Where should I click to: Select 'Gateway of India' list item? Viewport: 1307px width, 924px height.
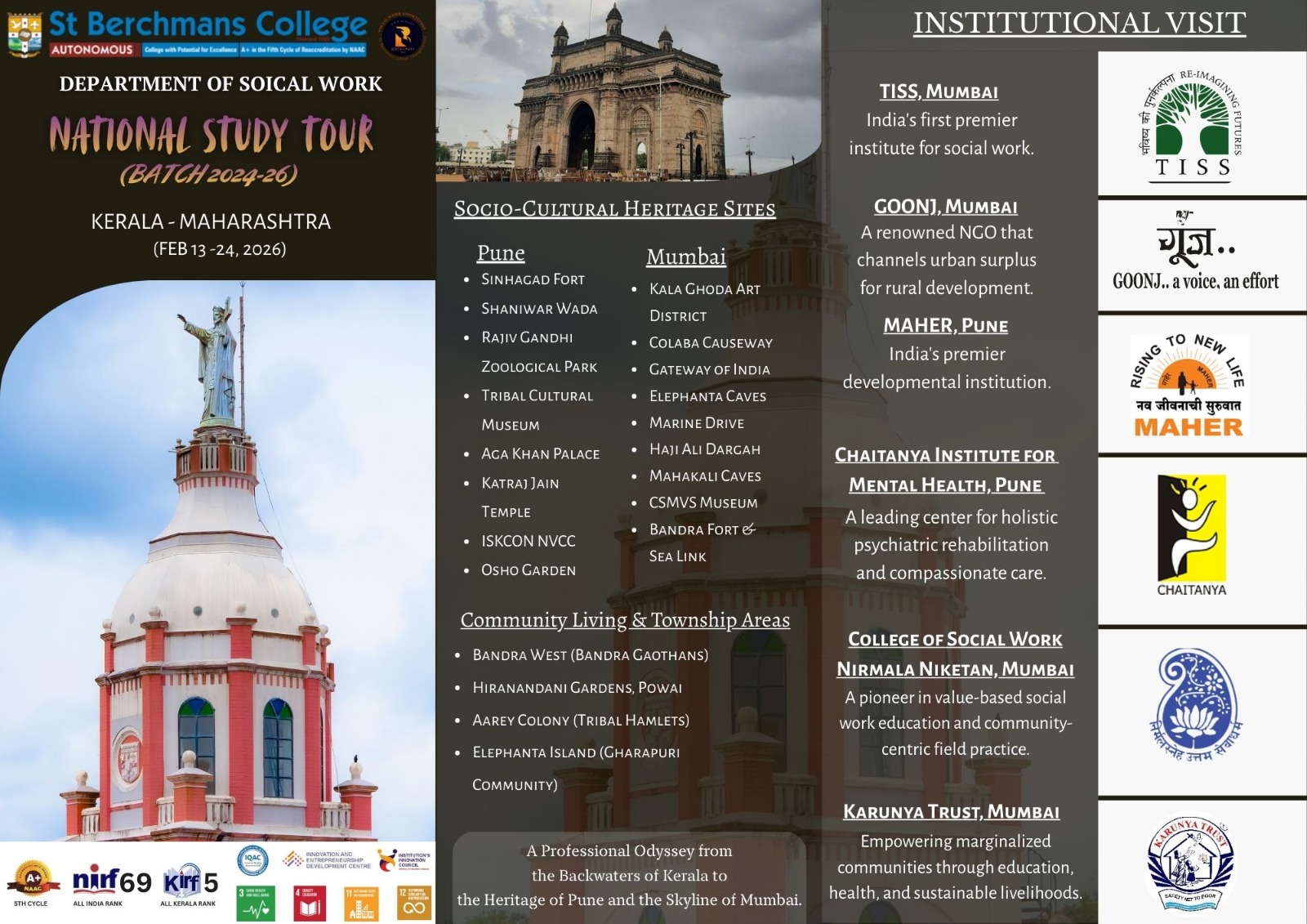[709, 370]
